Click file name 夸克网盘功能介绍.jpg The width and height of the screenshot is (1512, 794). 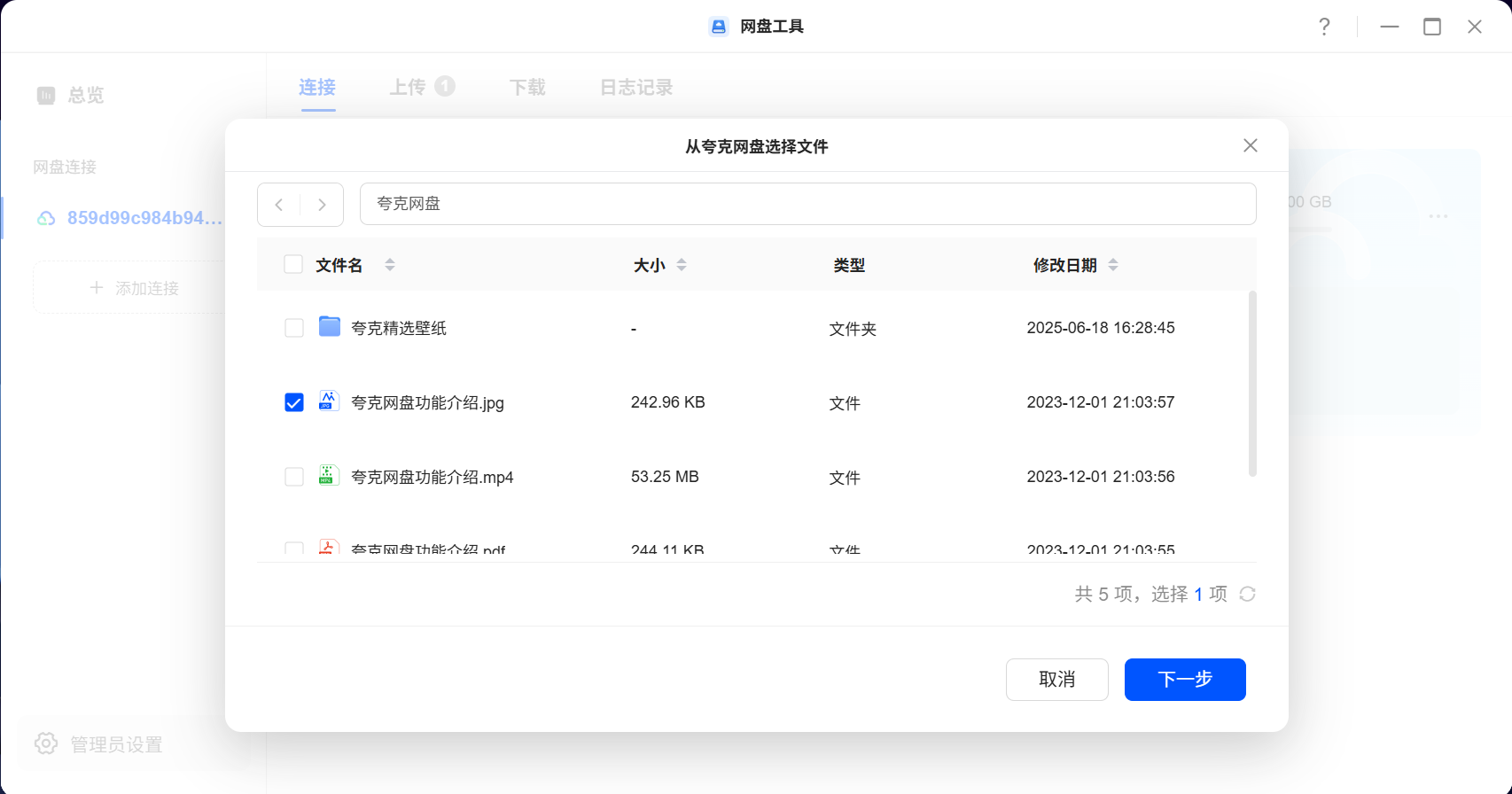click(427, 402)
